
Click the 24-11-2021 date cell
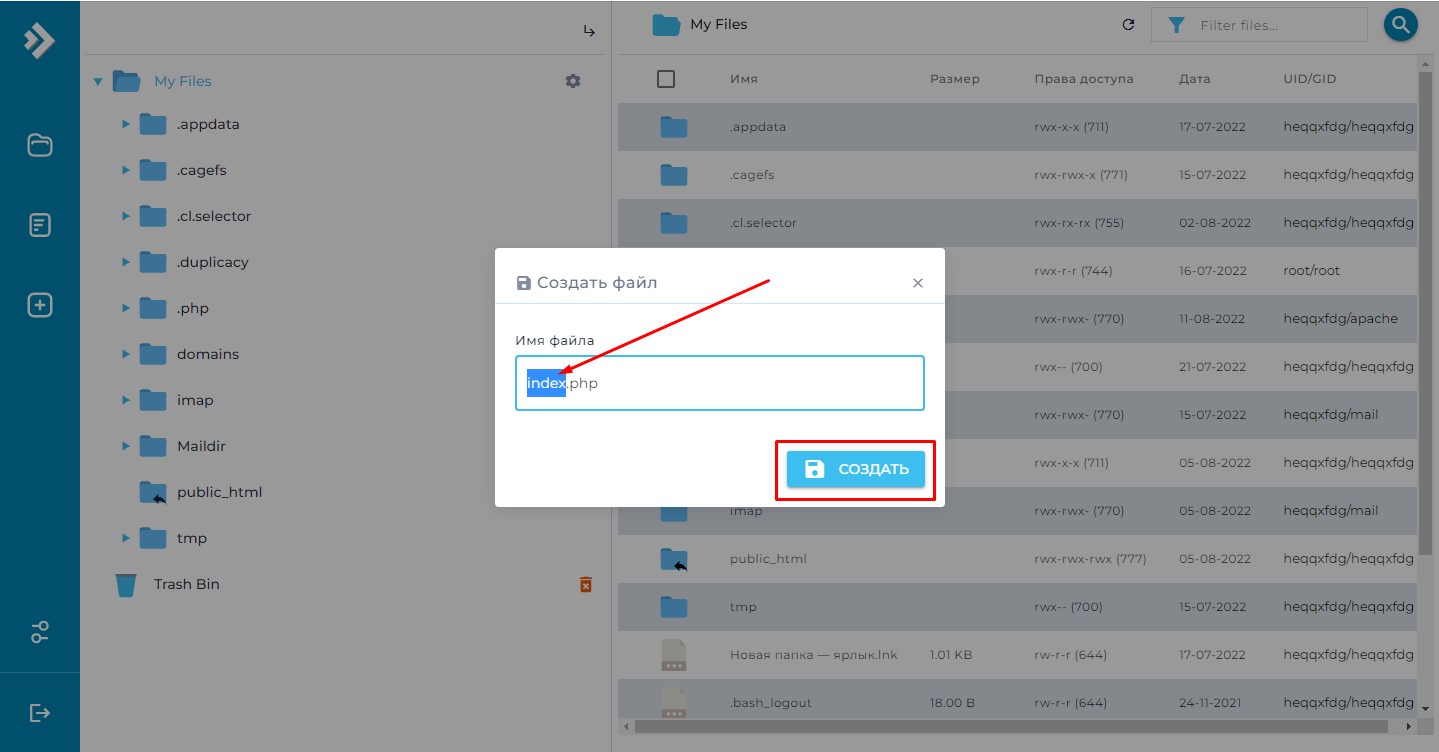click(x=1210, y=703)
